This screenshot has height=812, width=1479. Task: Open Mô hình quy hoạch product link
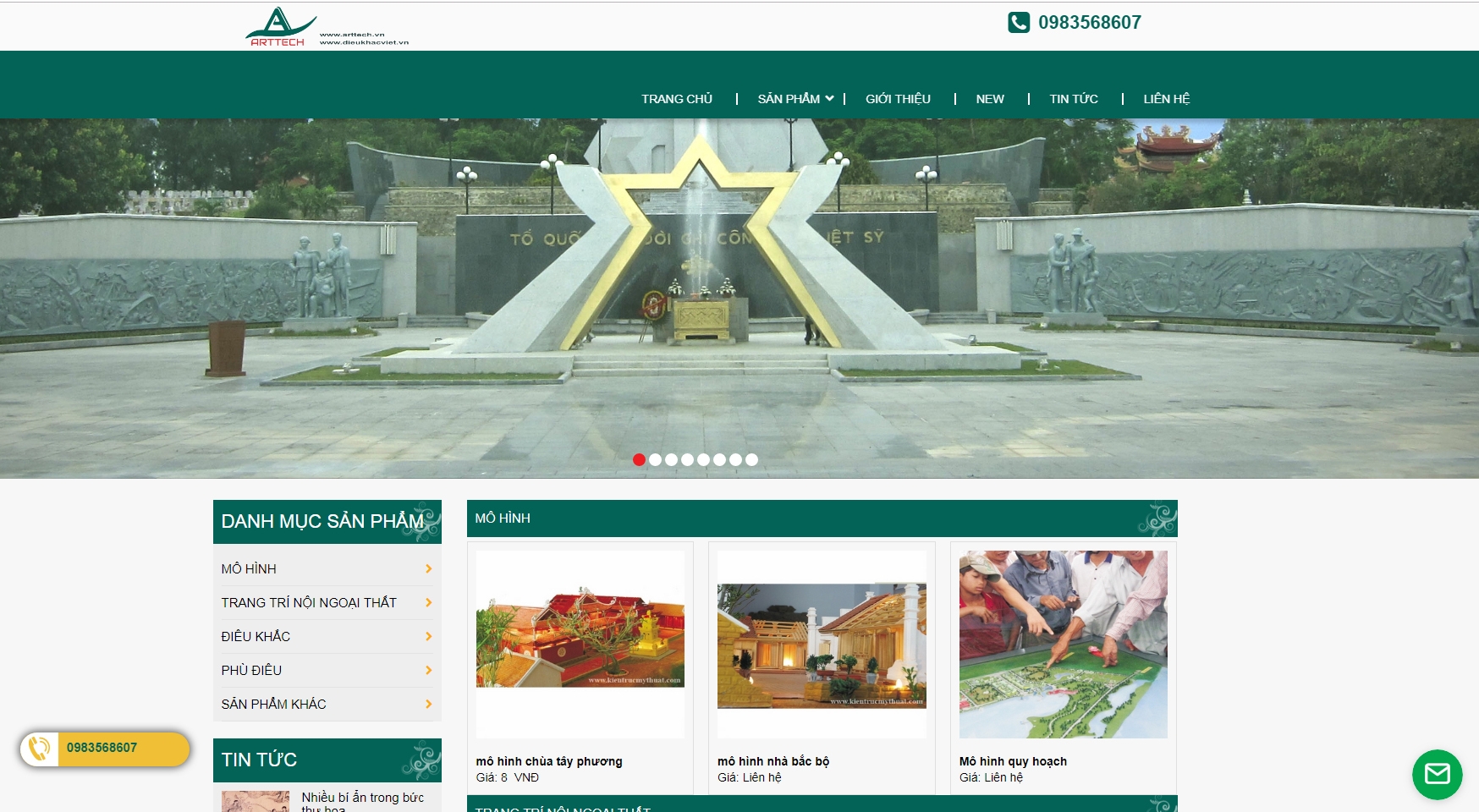pyautogui.click(x=1013, y=761)
